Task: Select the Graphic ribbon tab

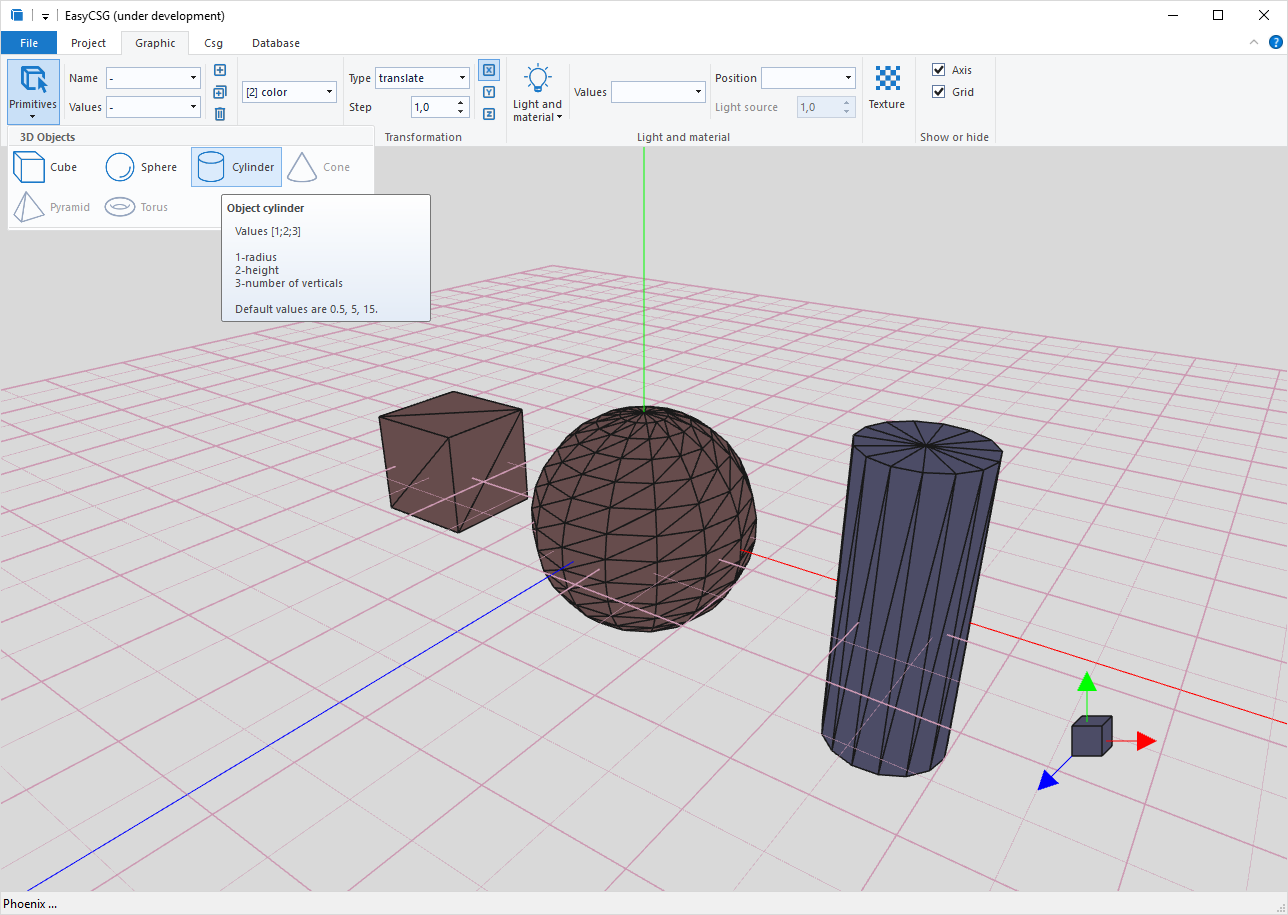Action: coord(155,43)
